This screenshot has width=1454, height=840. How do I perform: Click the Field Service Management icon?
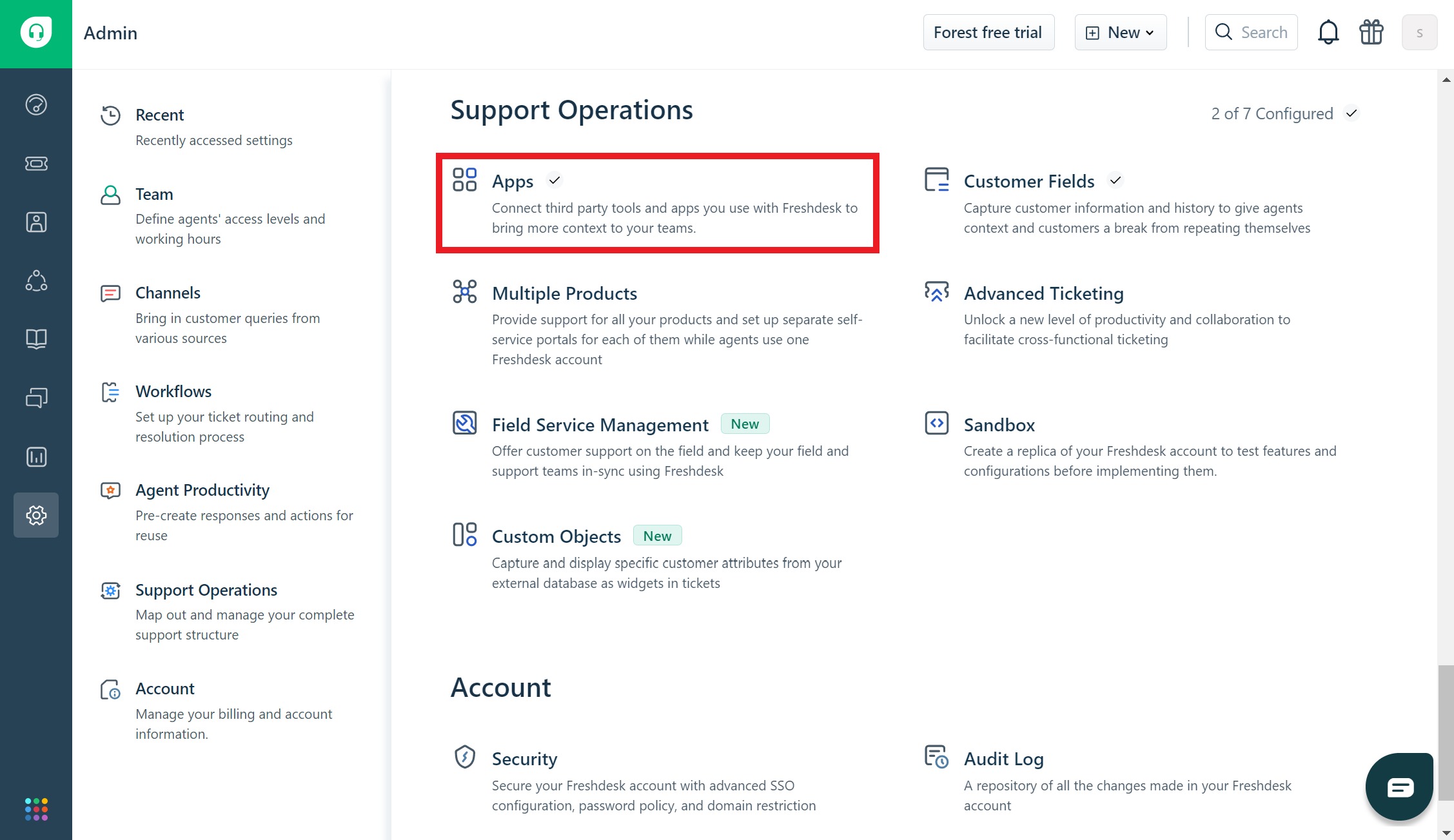point(464,423)
